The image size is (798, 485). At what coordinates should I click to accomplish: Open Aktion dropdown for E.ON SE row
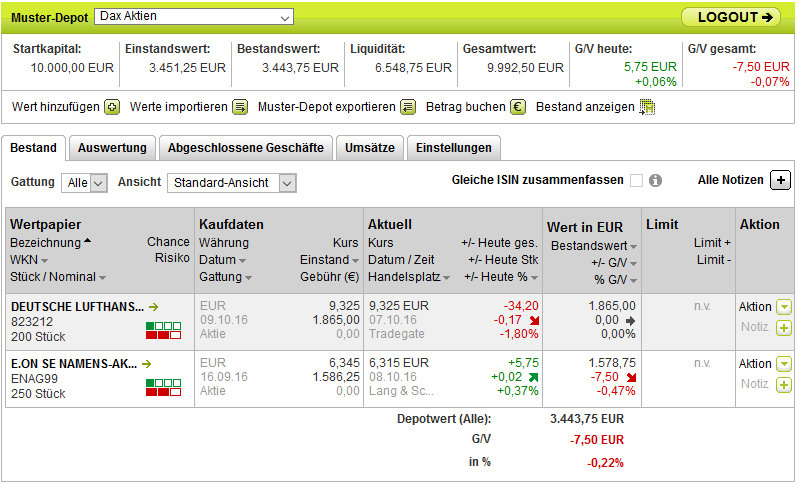(x=783, y=364)
